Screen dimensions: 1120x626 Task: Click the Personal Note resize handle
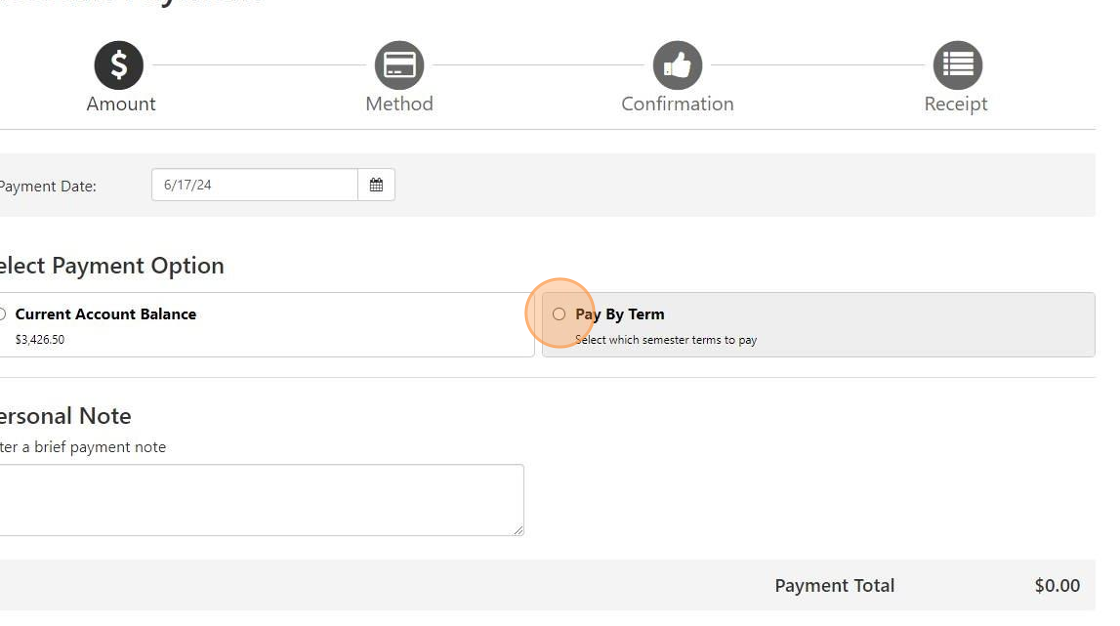click(518, 530)
